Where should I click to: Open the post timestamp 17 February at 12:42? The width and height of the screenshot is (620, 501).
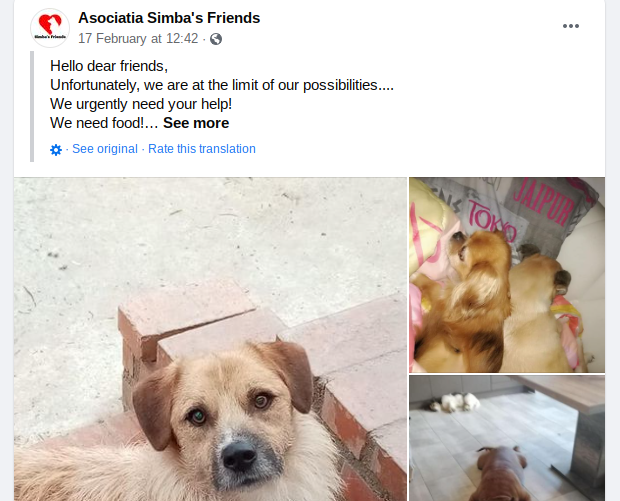click(138, 38)
